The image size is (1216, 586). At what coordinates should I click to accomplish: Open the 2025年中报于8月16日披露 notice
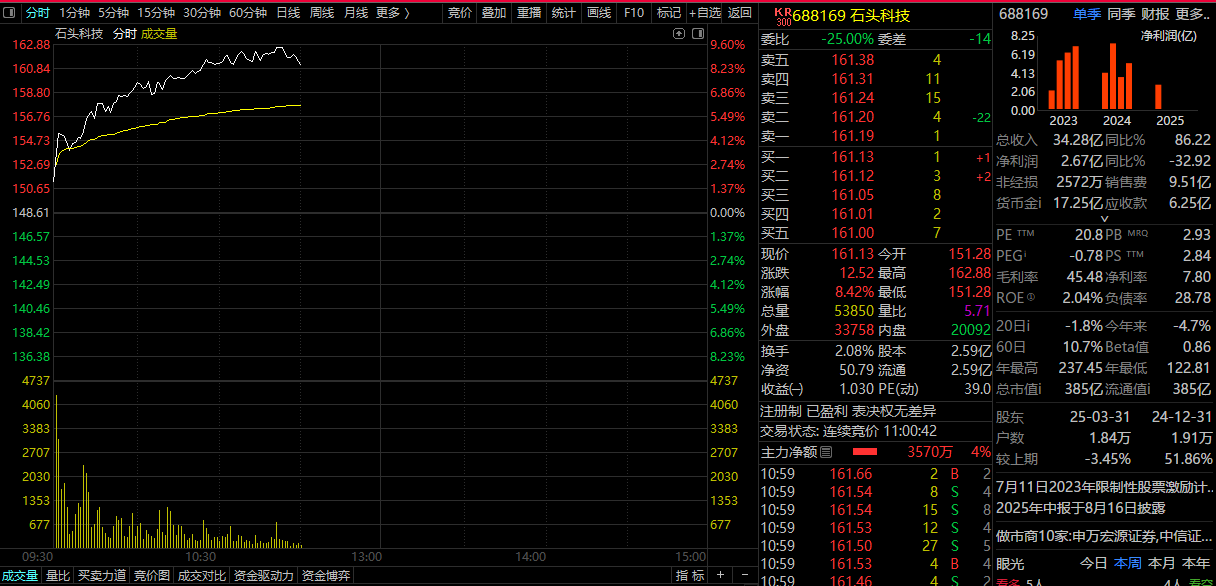click(1081, 507)
